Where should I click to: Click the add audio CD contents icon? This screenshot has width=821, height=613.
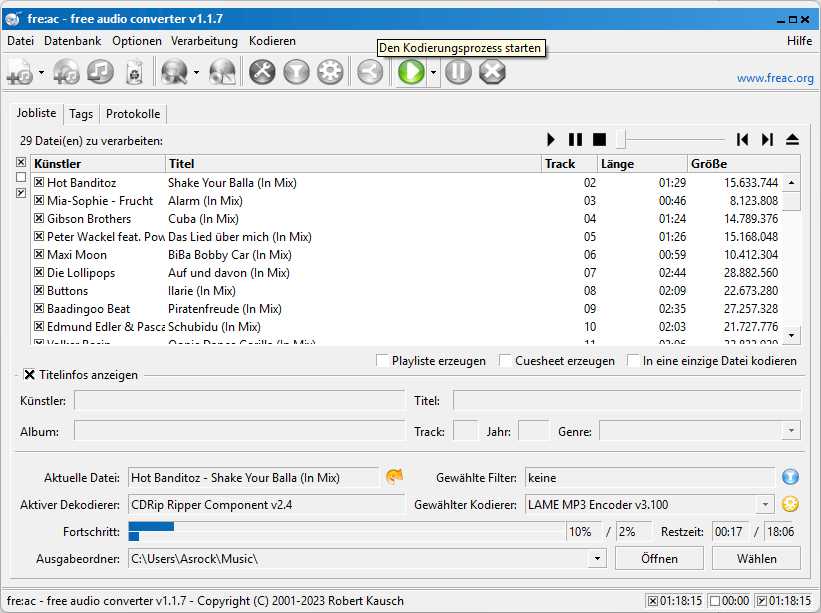coord(66,72)
